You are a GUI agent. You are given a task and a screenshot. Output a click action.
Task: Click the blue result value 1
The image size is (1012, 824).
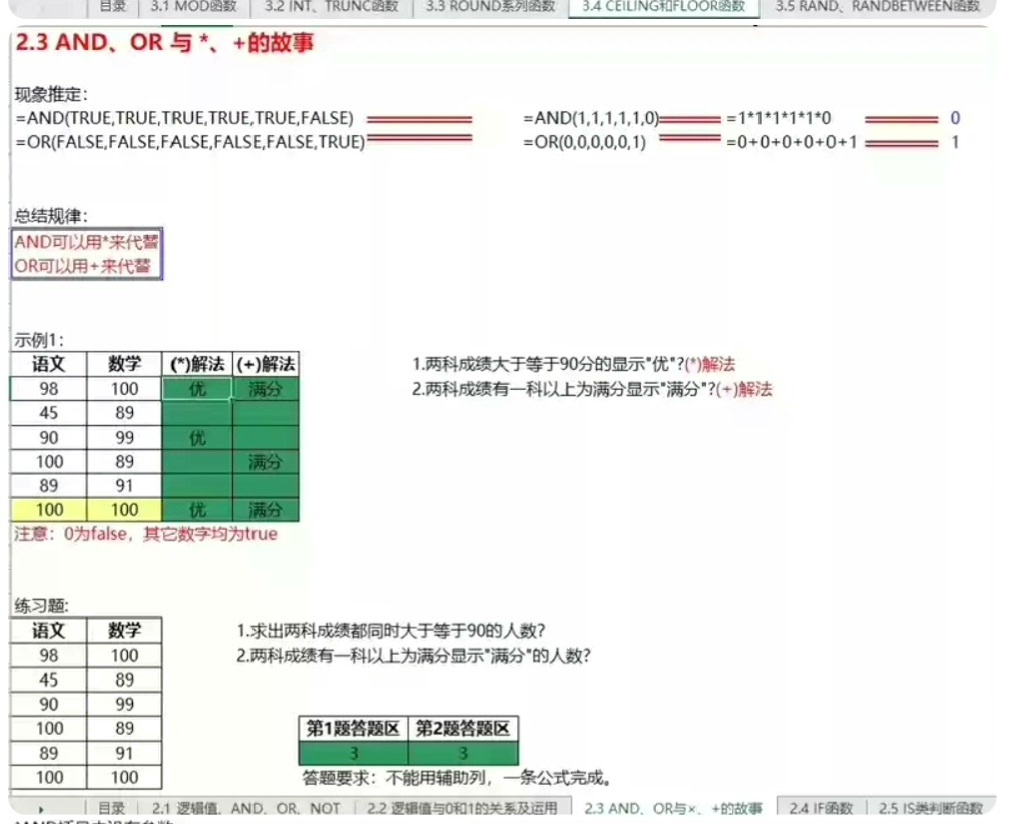[x=955, y=142]
